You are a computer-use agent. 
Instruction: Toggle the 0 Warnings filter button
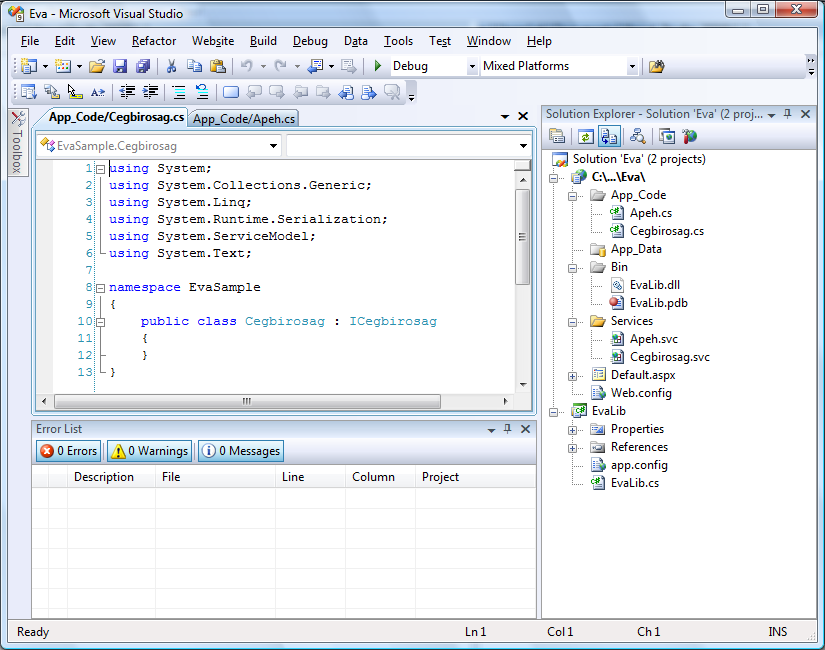pos(150,451)
